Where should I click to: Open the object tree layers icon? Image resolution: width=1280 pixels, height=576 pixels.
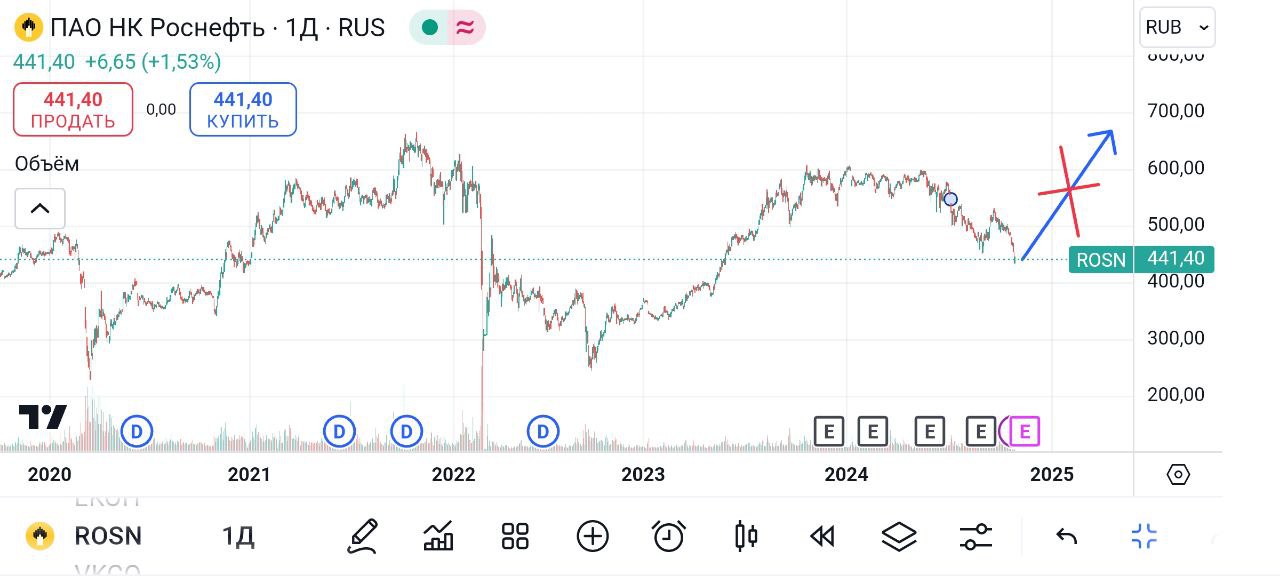click(x=899, y=537)
